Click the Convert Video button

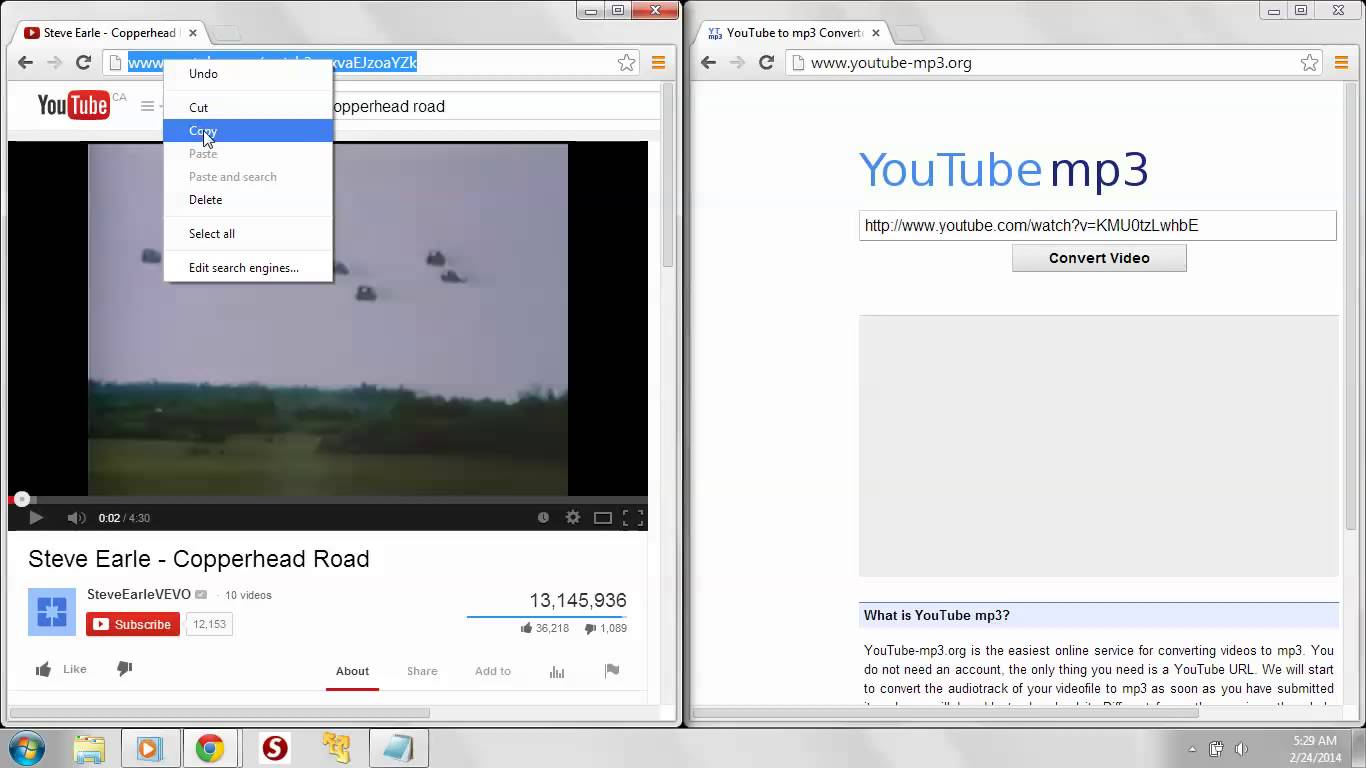pyautogui.click(x=1099, y=258)
